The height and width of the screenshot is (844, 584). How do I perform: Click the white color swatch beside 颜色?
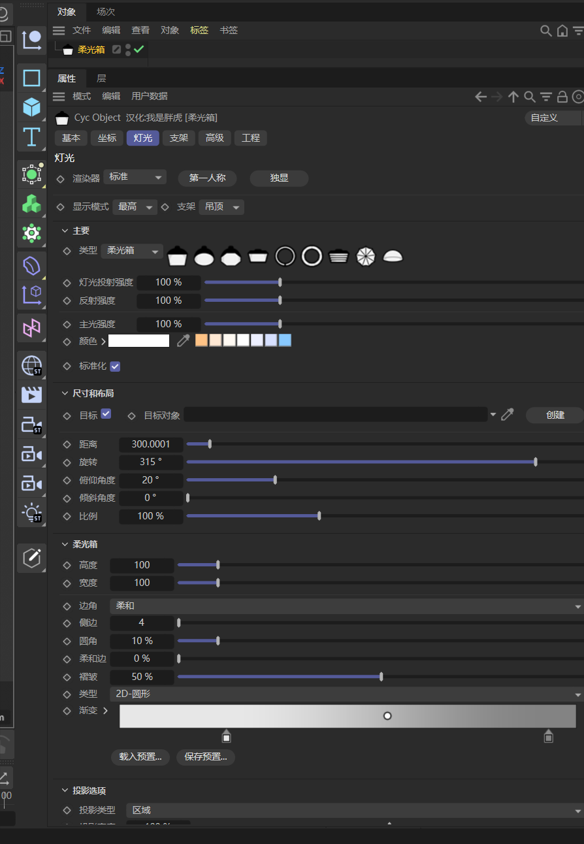(138, 341)
